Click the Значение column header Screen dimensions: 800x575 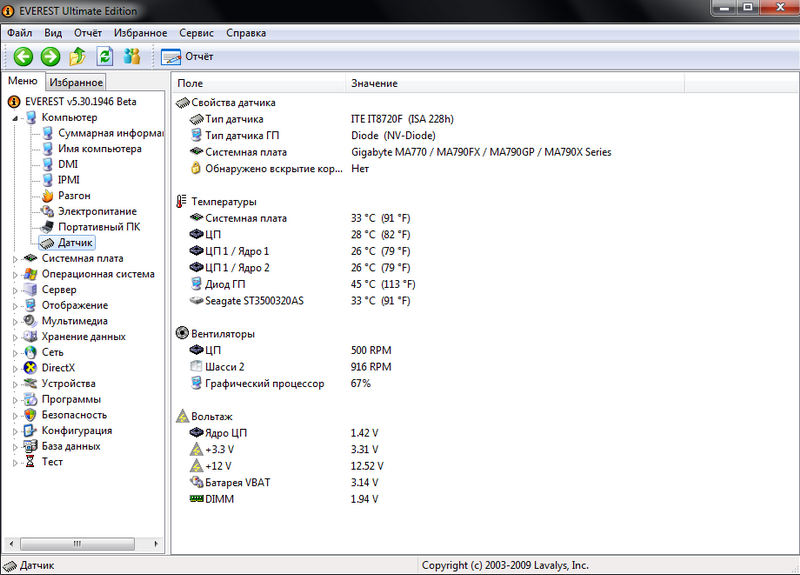point(374,83)
